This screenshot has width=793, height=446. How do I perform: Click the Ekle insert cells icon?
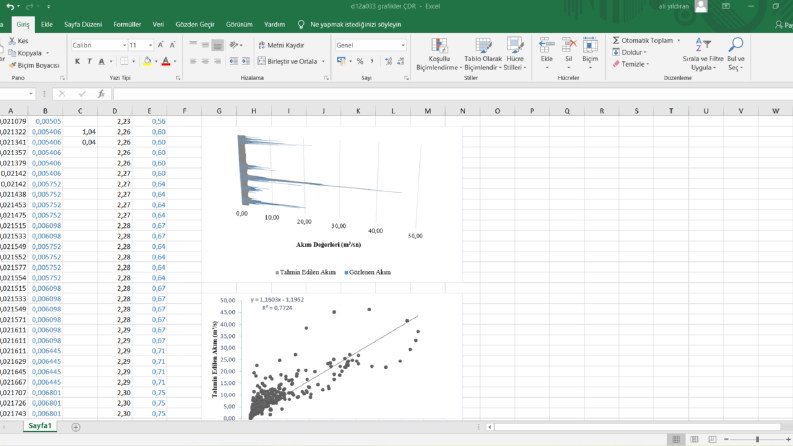(547, 46)
